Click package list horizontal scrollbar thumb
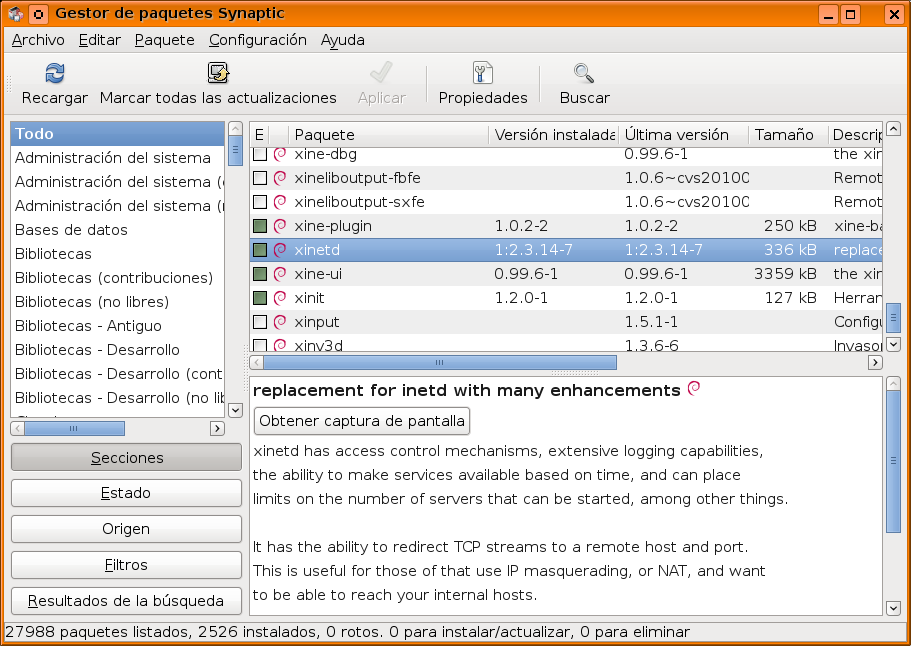Screen dimensions: 911x646 [440, 363]
